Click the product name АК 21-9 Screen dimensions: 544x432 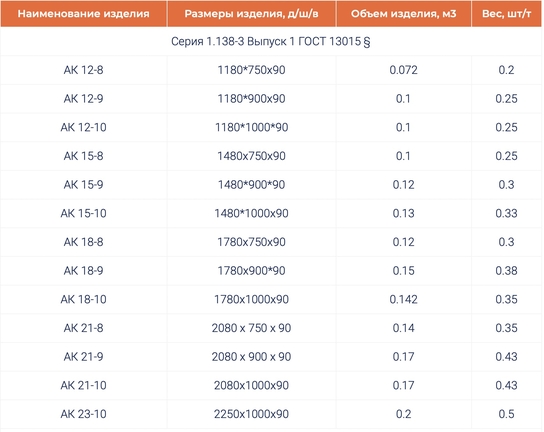click(x=84, y=357)
